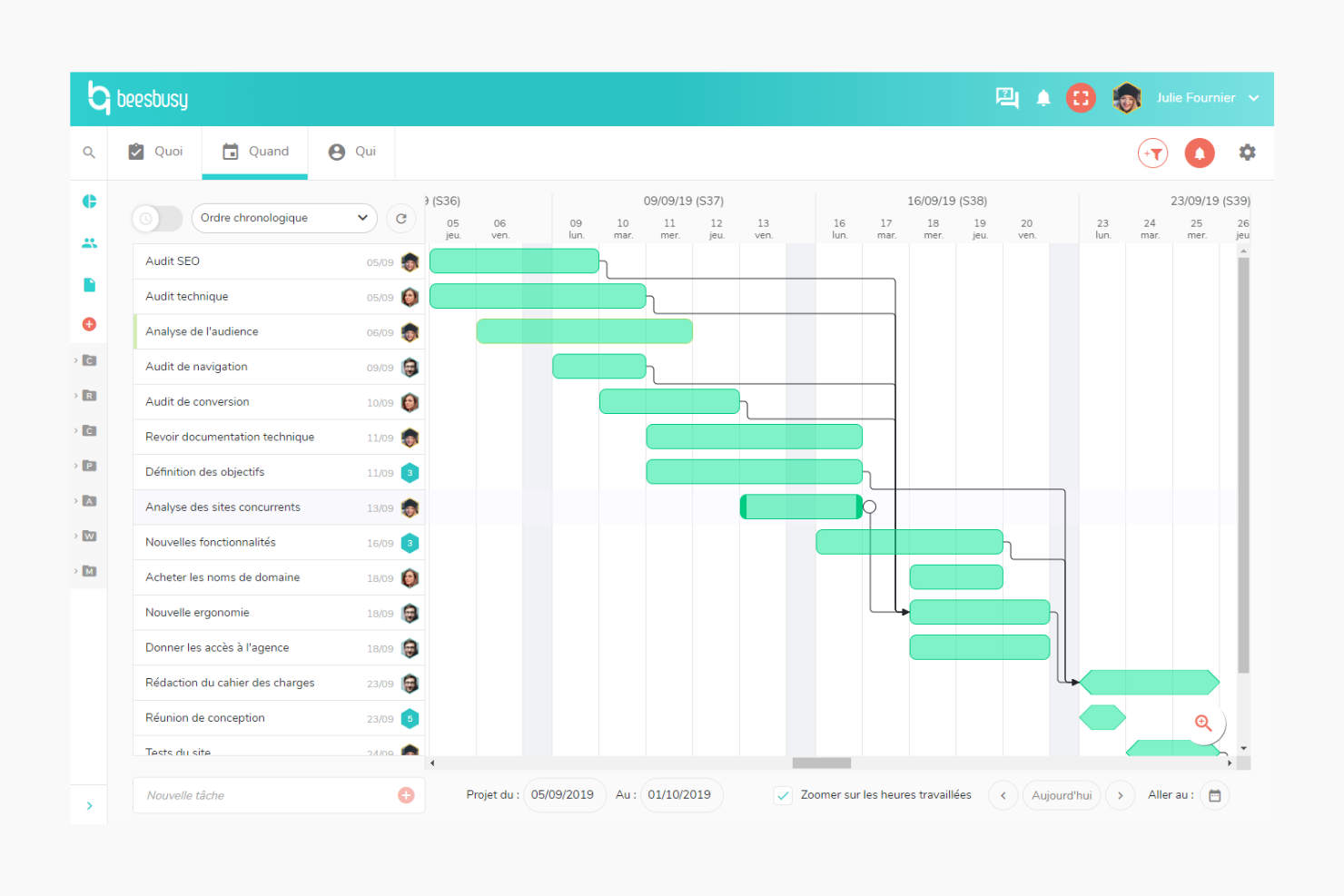This screenshot has height=896, width=1344.
Task: Click the beesbusy logo
Action: (138, 98)
